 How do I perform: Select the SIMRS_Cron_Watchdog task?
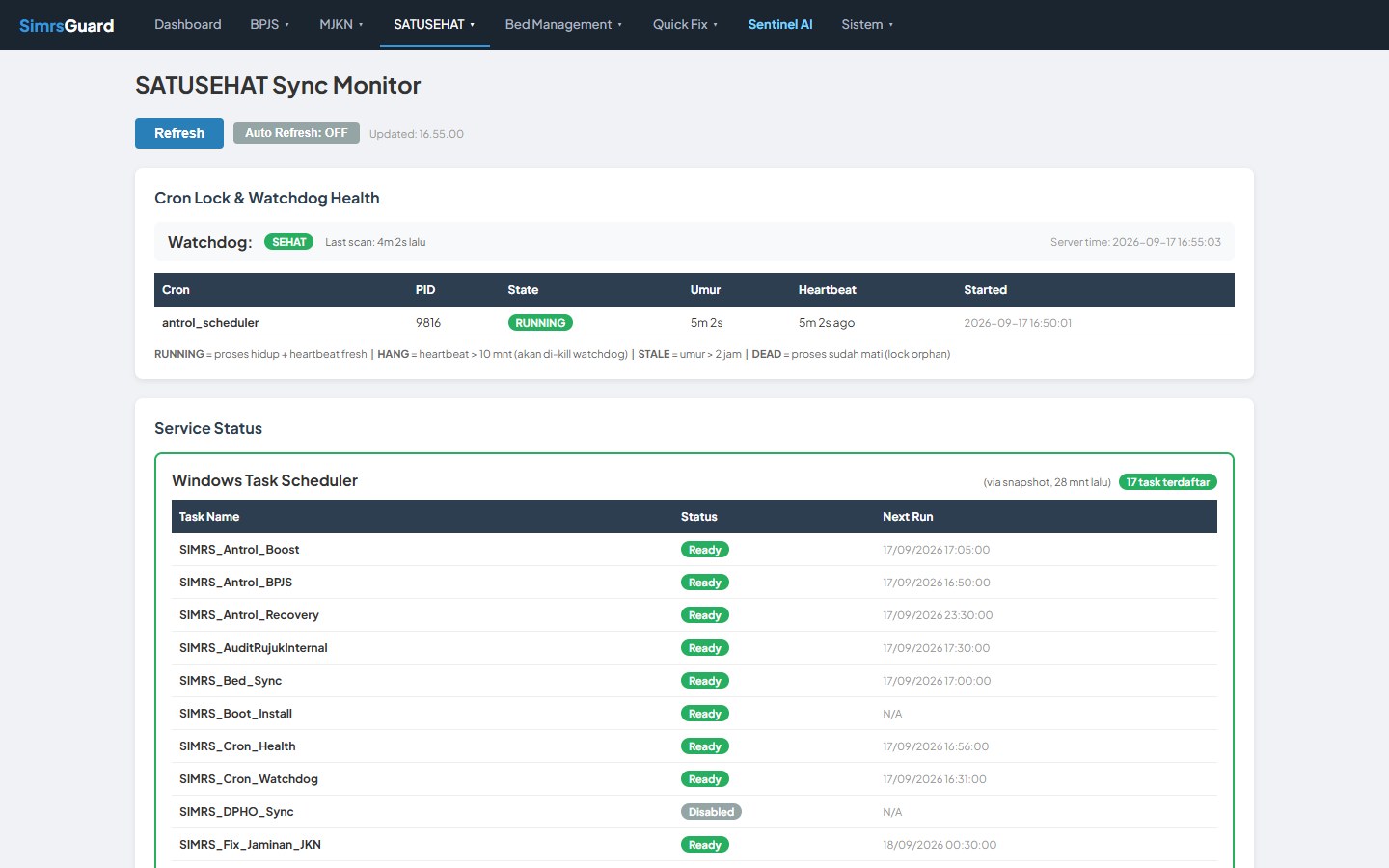(x=249, y=779)
